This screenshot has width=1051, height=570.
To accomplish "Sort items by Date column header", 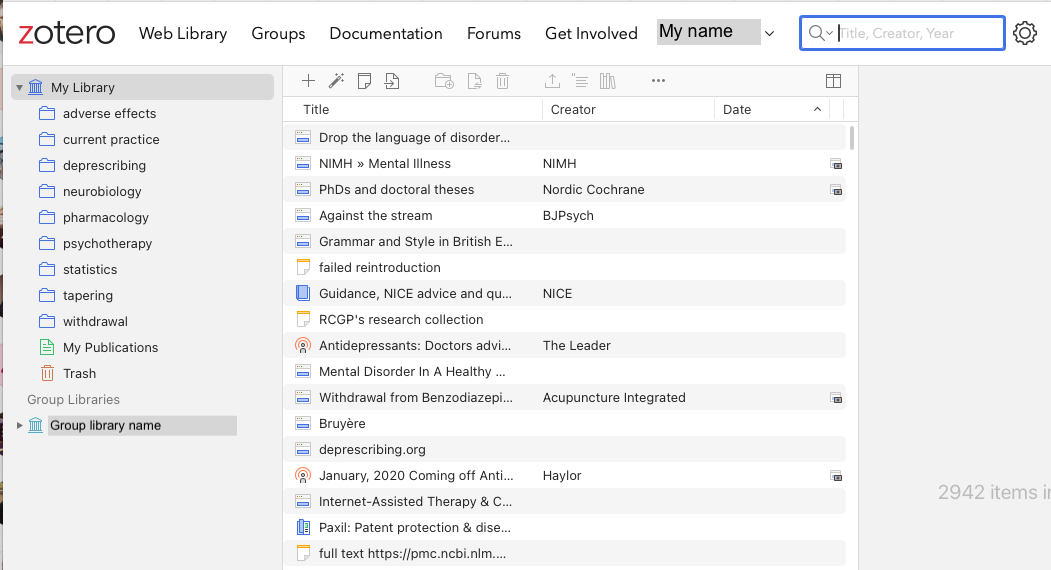I will click(771, 109).
